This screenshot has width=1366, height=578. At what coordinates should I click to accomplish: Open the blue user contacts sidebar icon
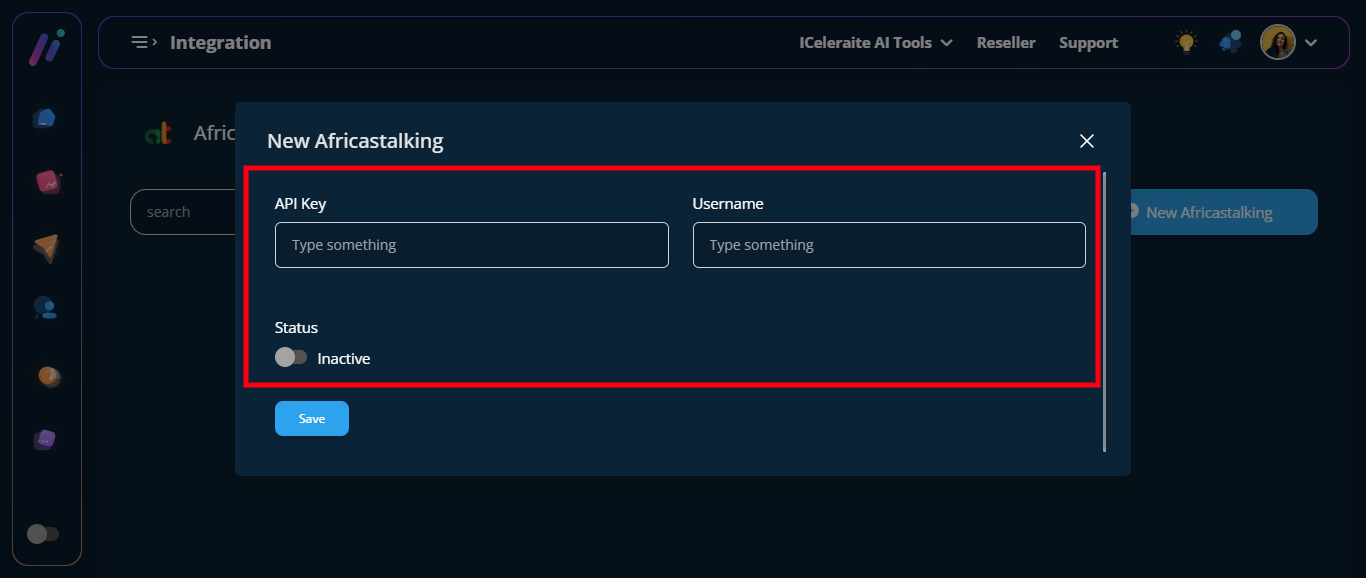point(45,308)
